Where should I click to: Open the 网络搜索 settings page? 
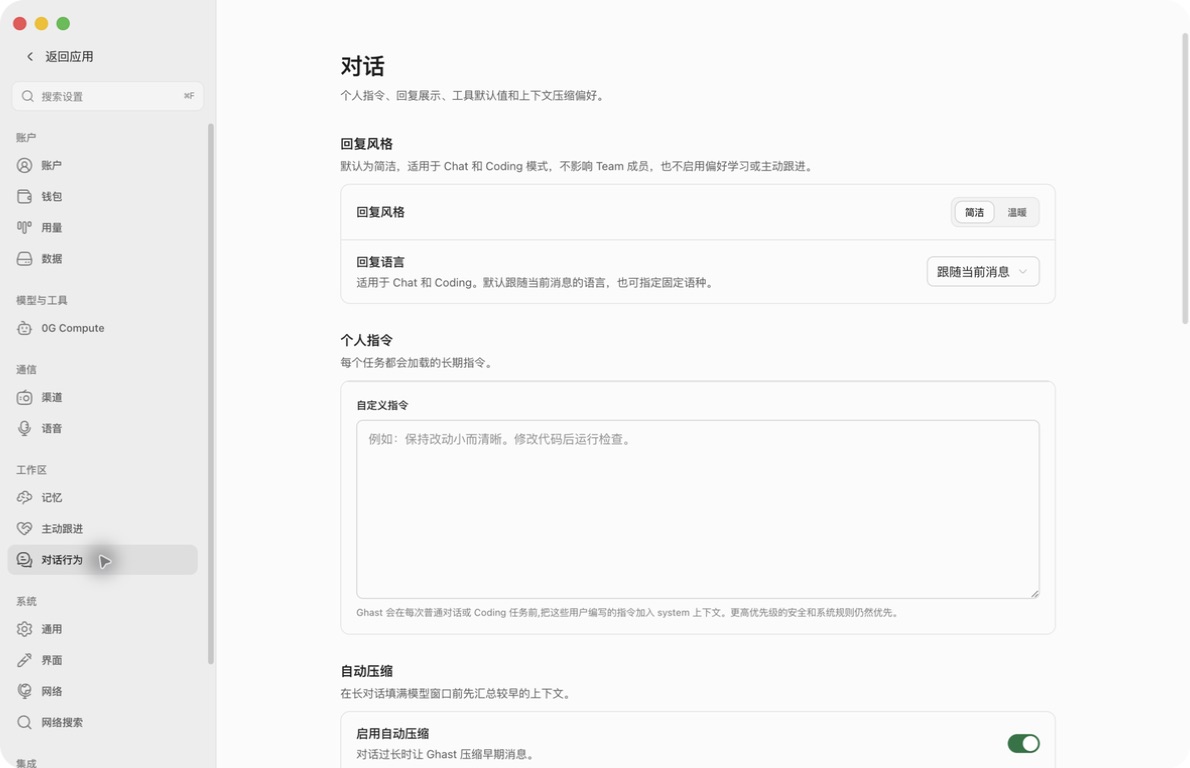pos(102,722)
